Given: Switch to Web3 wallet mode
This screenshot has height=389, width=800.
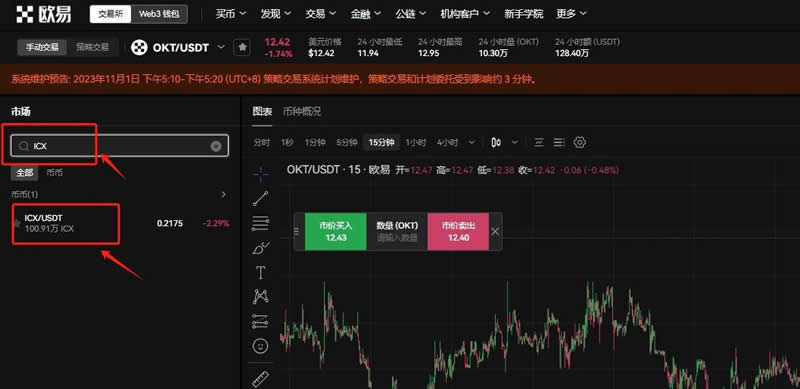Looking at the screenshot, I should [159, 14].
